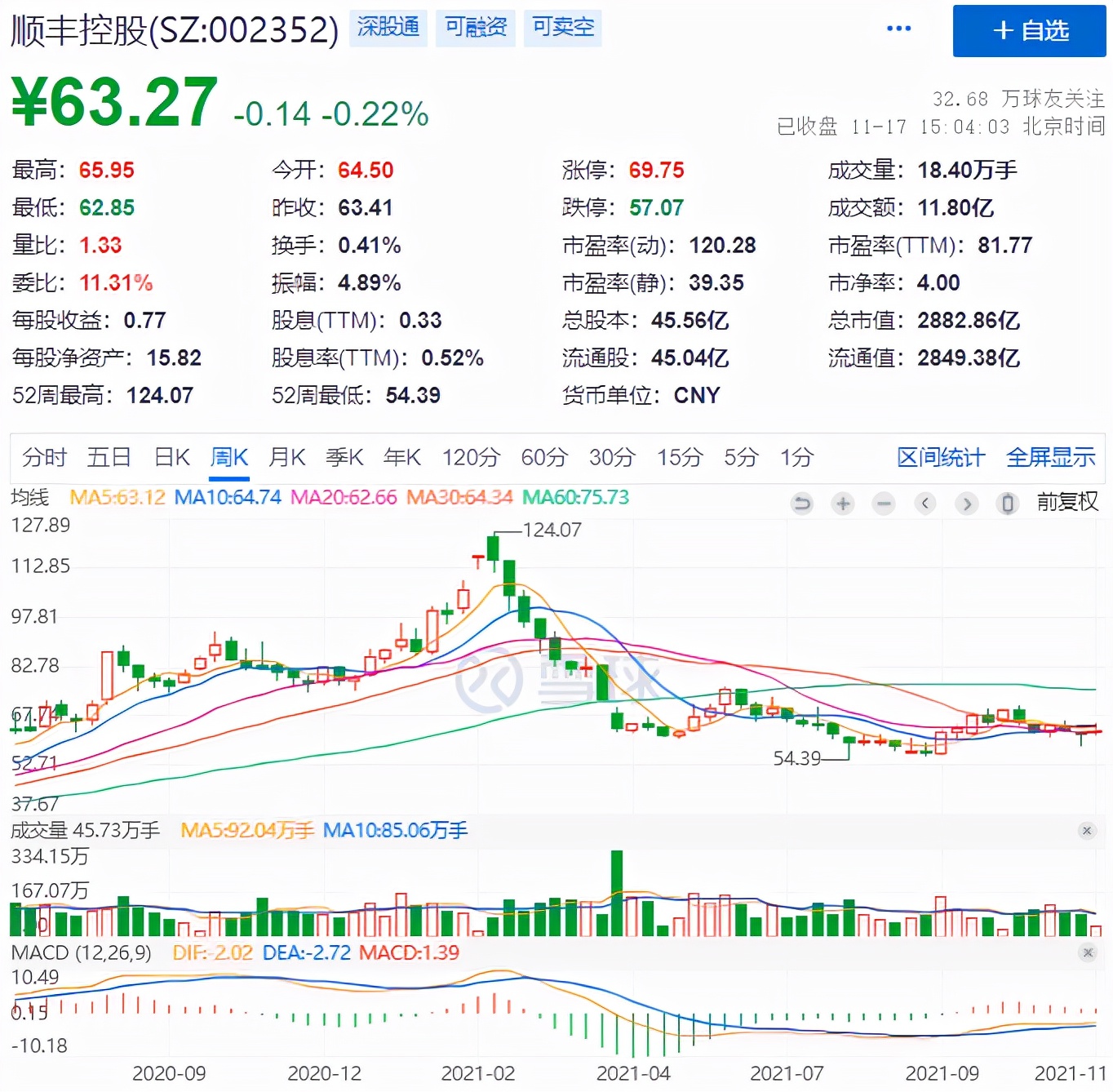The image size is (1113, 1092).
Task: Click the 自选 add-to-watchlist button
Action: click(1028, 31)
